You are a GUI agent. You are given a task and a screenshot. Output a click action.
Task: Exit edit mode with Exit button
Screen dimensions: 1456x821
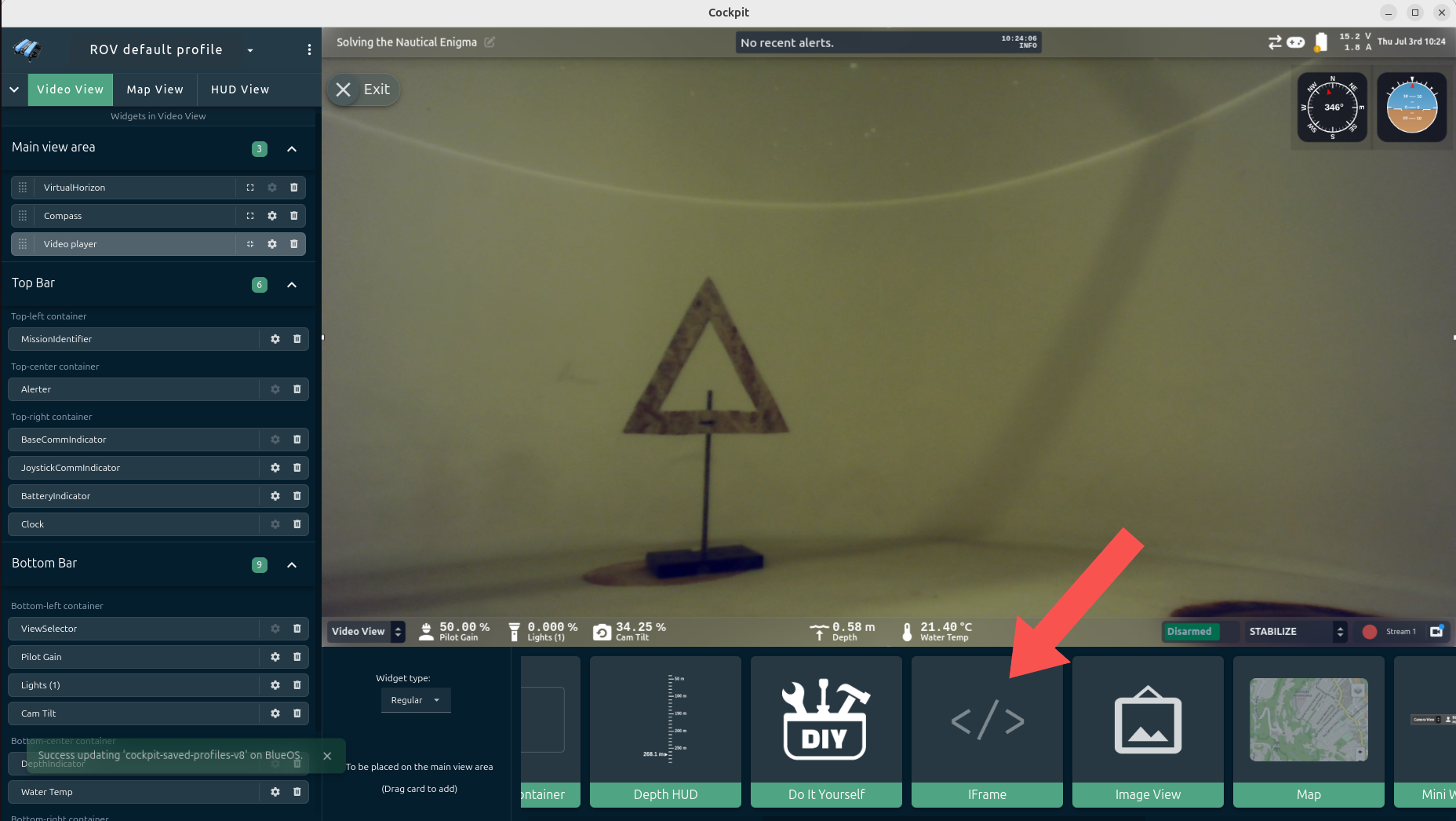[363, 89]
